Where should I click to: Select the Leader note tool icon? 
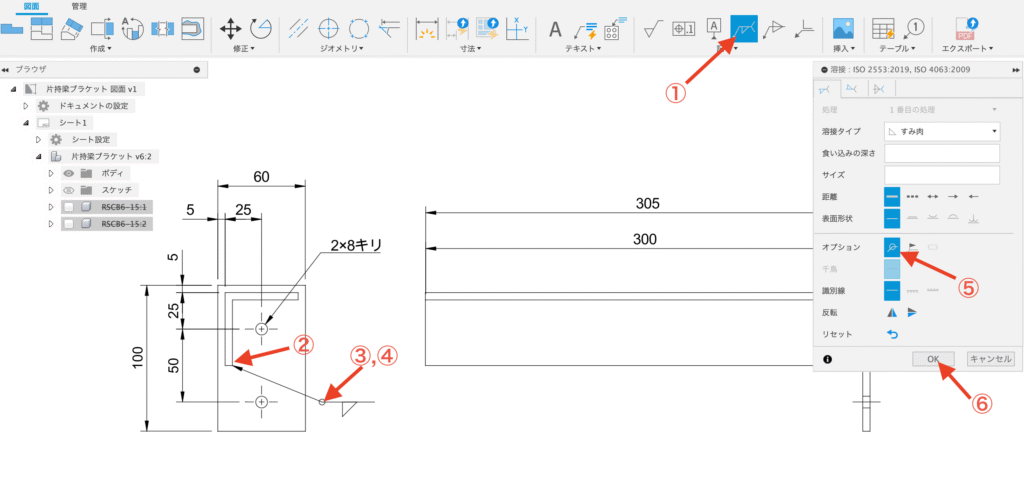point(585,29)
